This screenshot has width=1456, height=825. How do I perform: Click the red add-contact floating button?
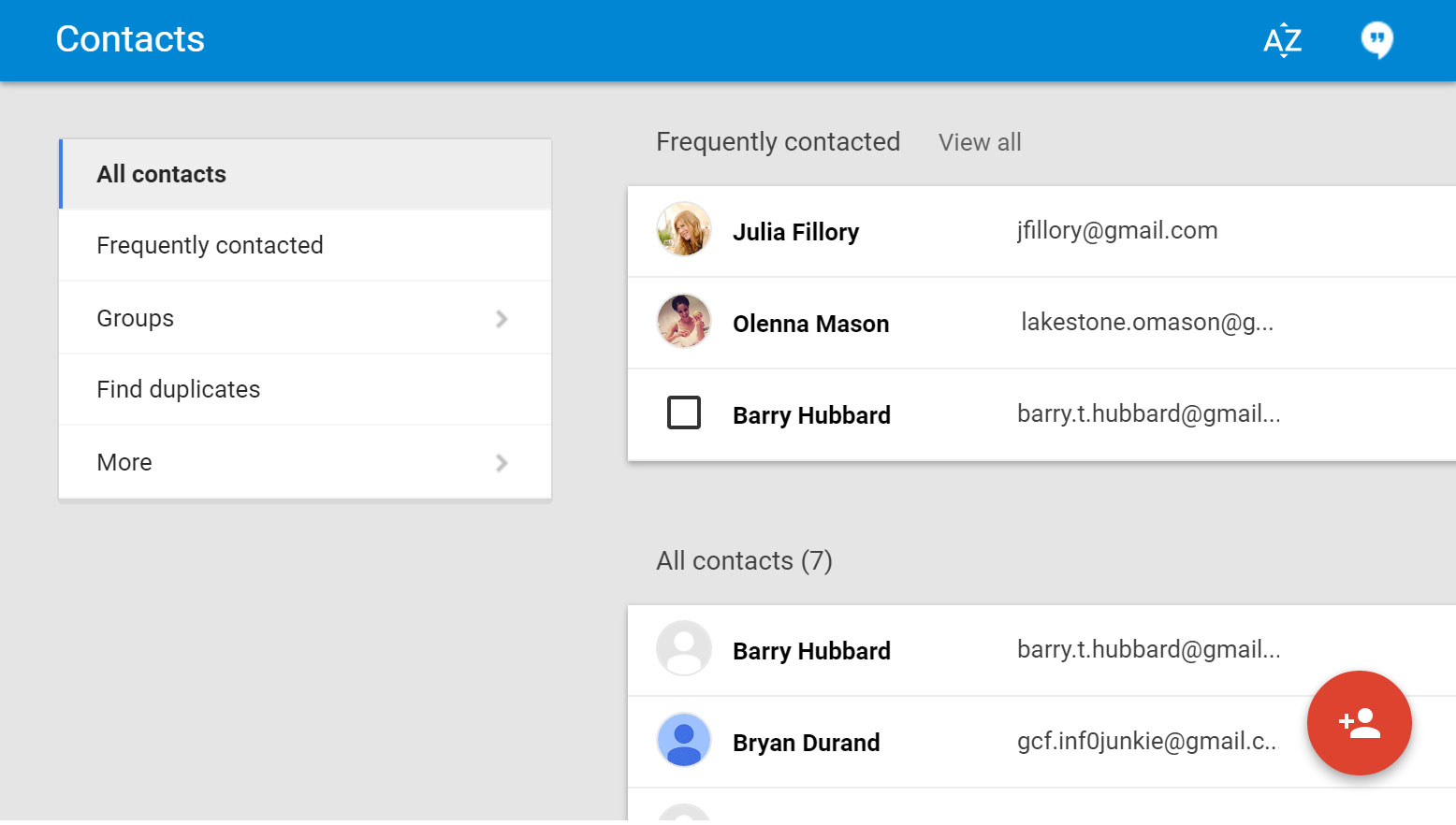point(1359,724)
